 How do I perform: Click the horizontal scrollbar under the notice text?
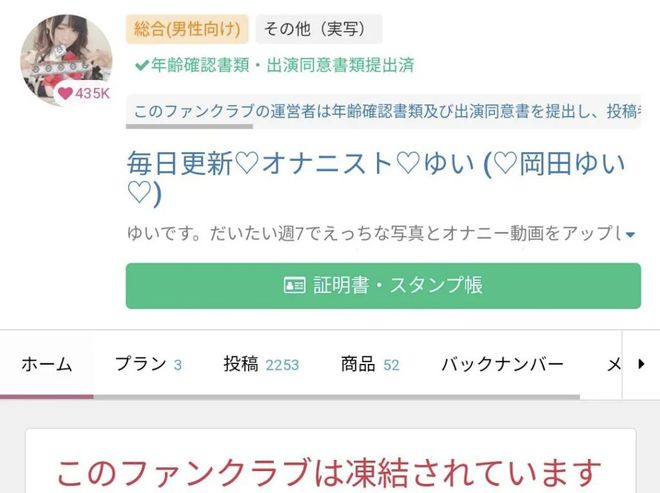coord(189,126)
